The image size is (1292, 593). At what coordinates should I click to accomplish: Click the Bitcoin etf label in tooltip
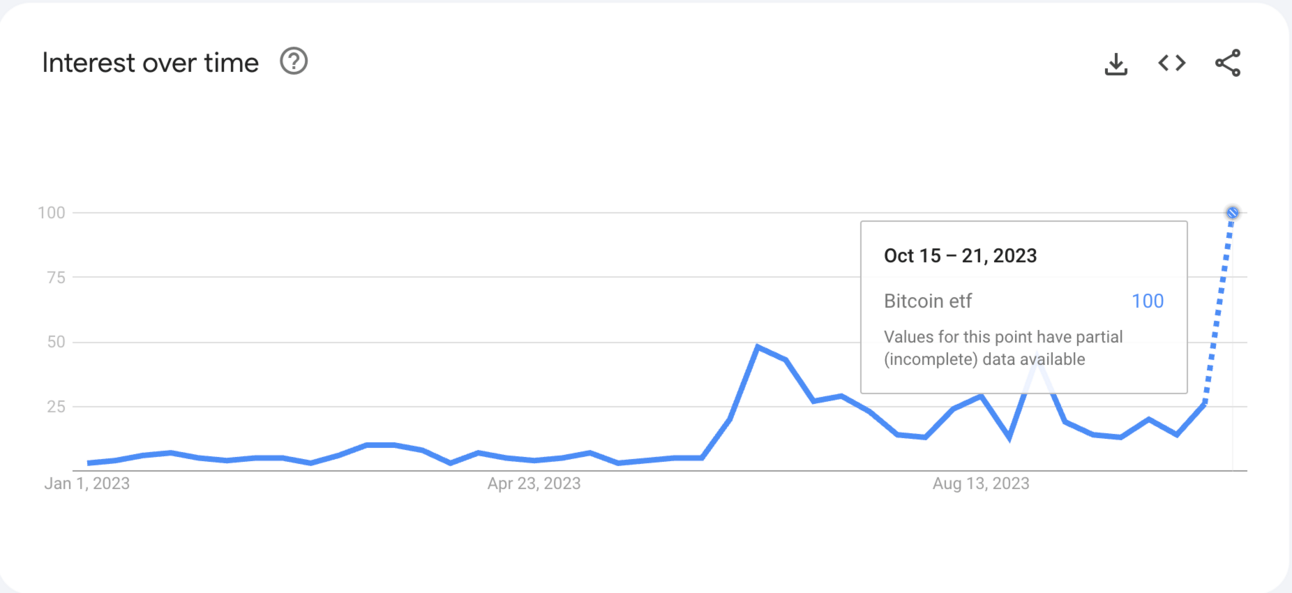(928, 301)
